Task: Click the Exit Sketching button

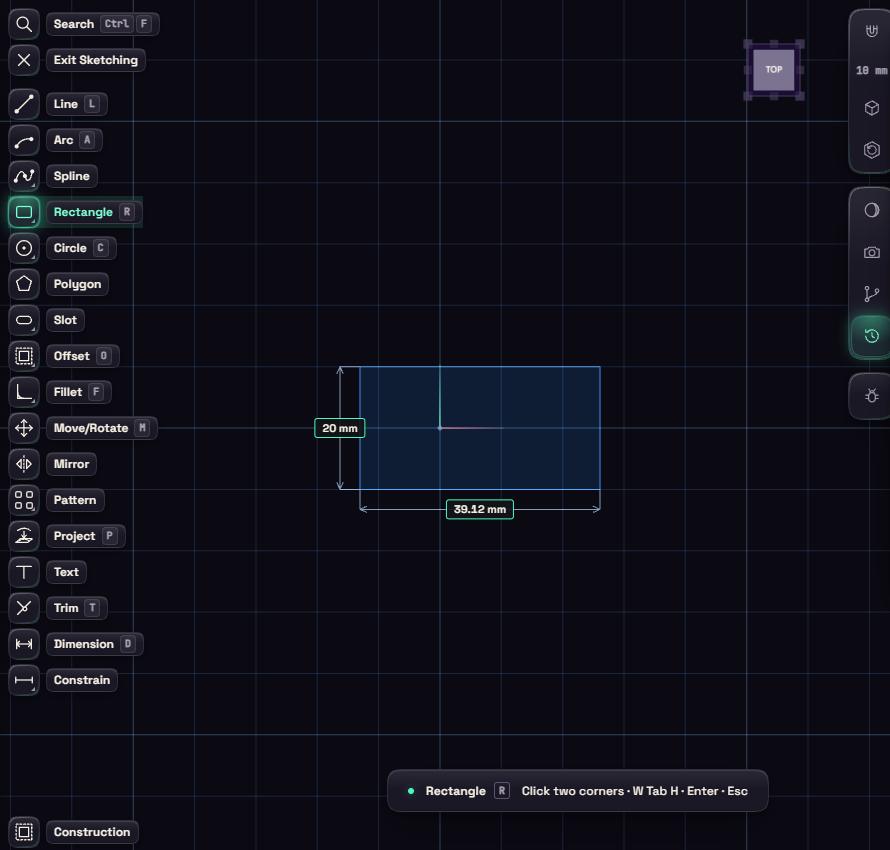Action: [x=95, y=60]
